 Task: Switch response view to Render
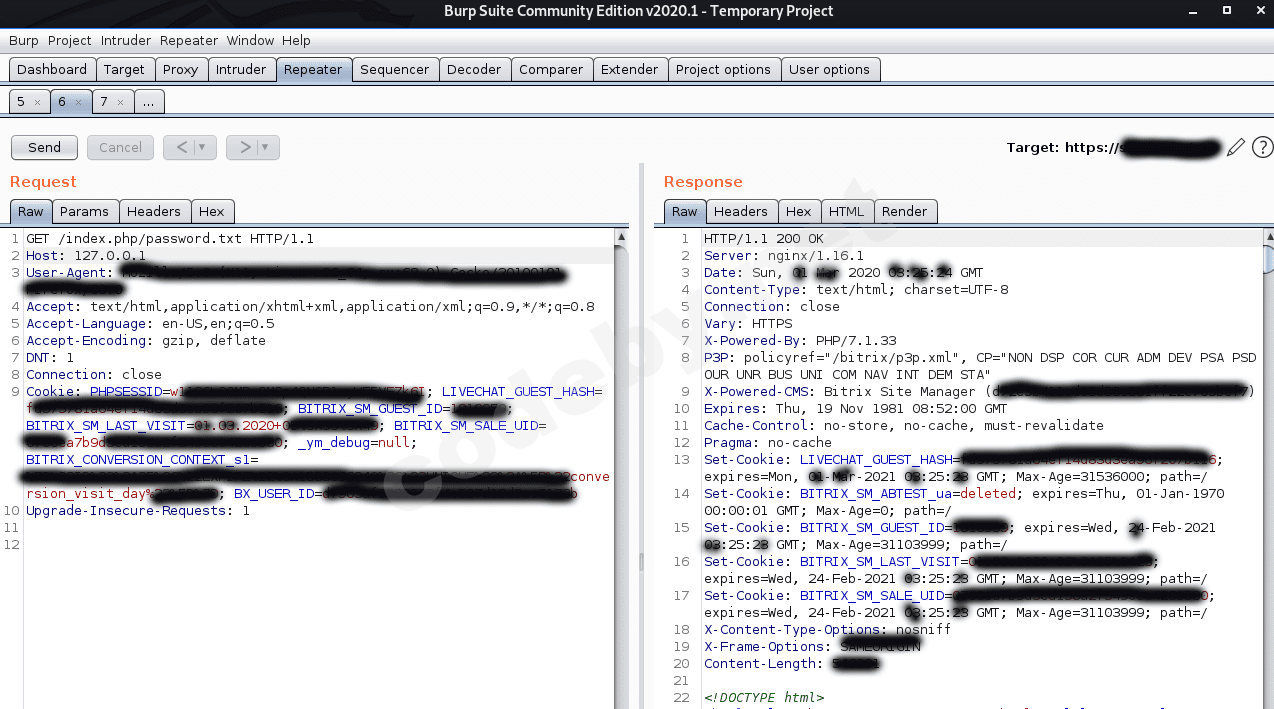click(x=904, y=211)
